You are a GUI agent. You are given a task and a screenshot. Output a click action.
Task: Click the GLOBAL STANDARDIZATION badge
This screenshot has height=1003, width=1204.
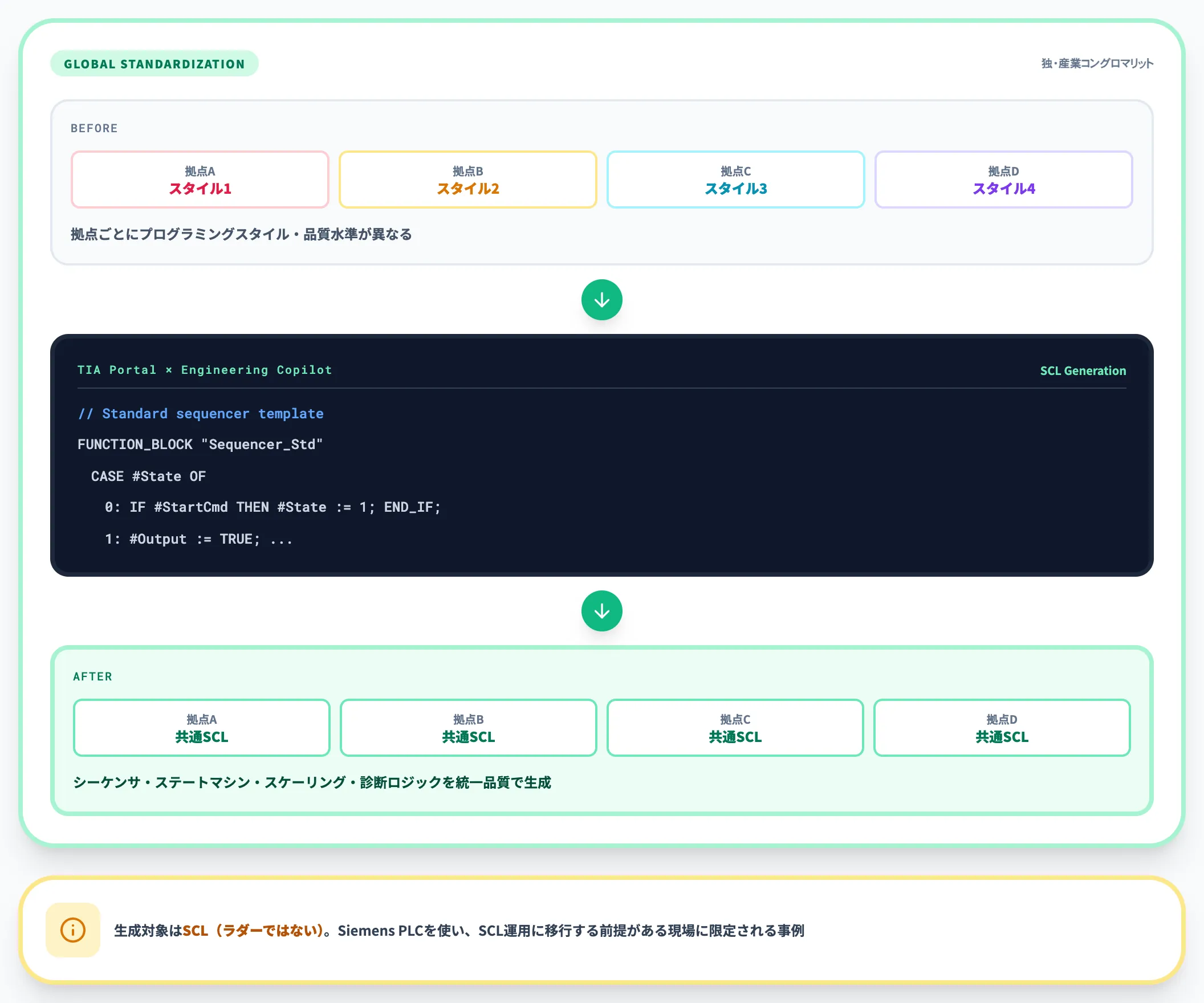tap(154, 64)
